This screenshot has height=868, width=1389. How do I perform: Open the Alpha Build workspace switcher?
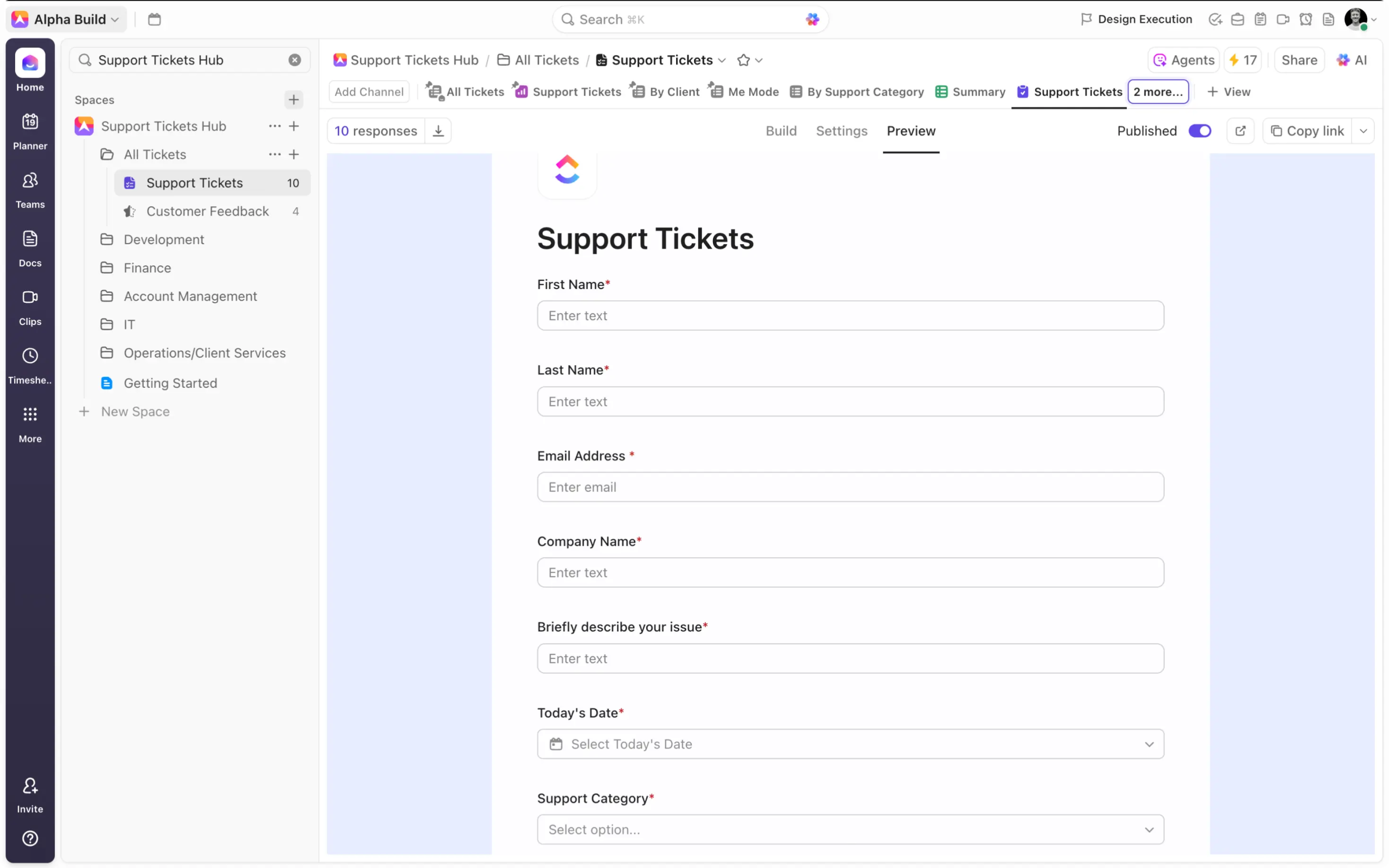click(69, 20)
